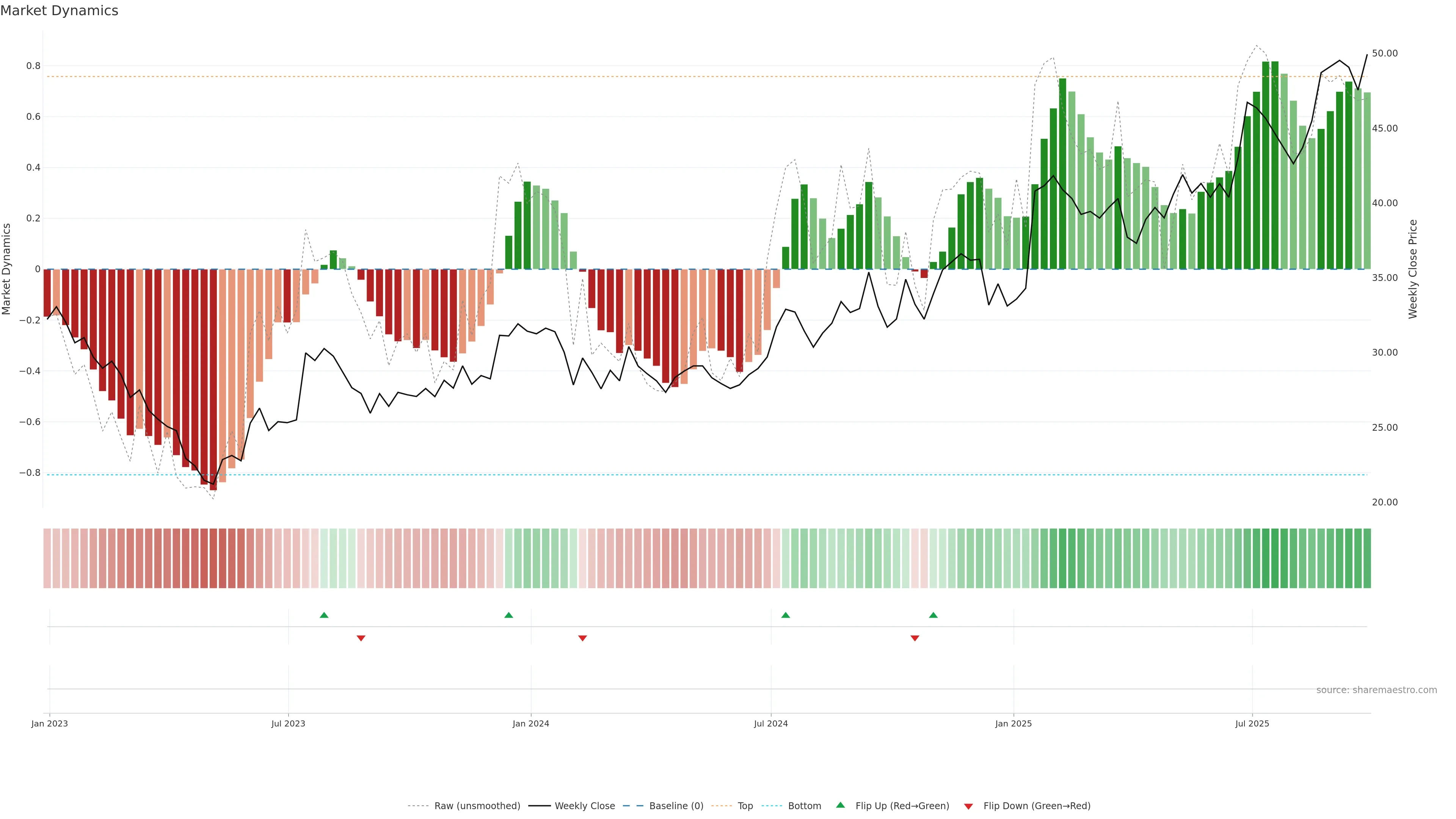Screen dimensions: 1456x819
Task: Click the Flip Down legend entry
Action: (x=1037, y=806)
